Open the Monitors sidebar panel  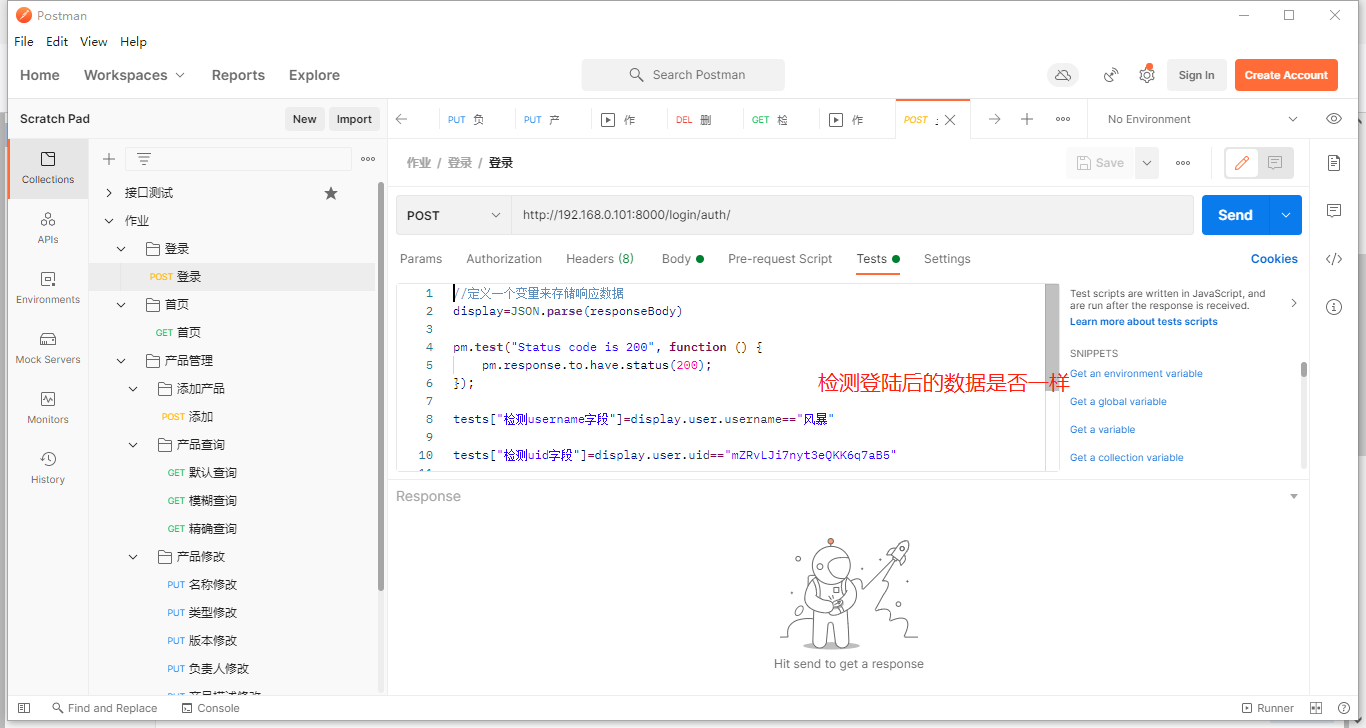pyautogui.click(x=48, y=407)
